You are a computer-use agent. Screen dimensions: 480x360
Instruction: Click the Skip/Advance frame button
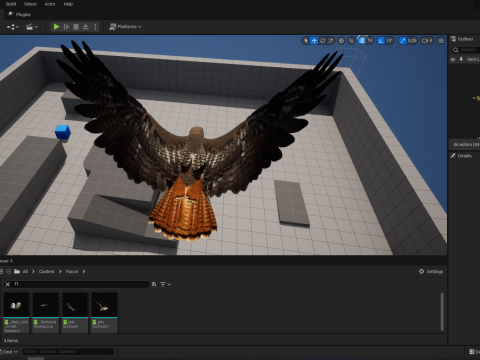pos(66,27)
